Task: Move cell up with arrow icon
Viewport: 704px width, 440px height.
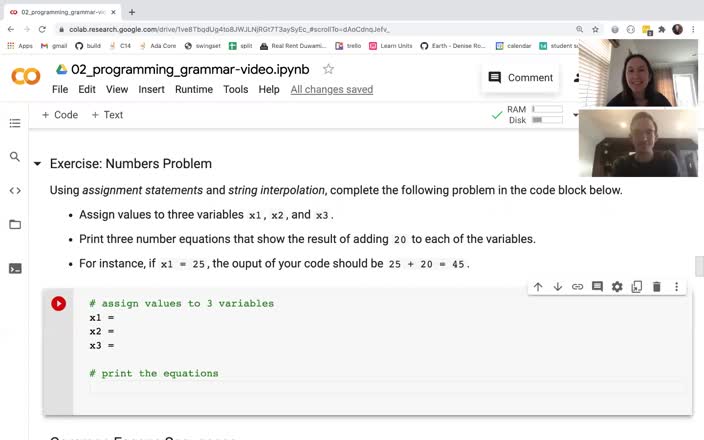Action: 538,287
